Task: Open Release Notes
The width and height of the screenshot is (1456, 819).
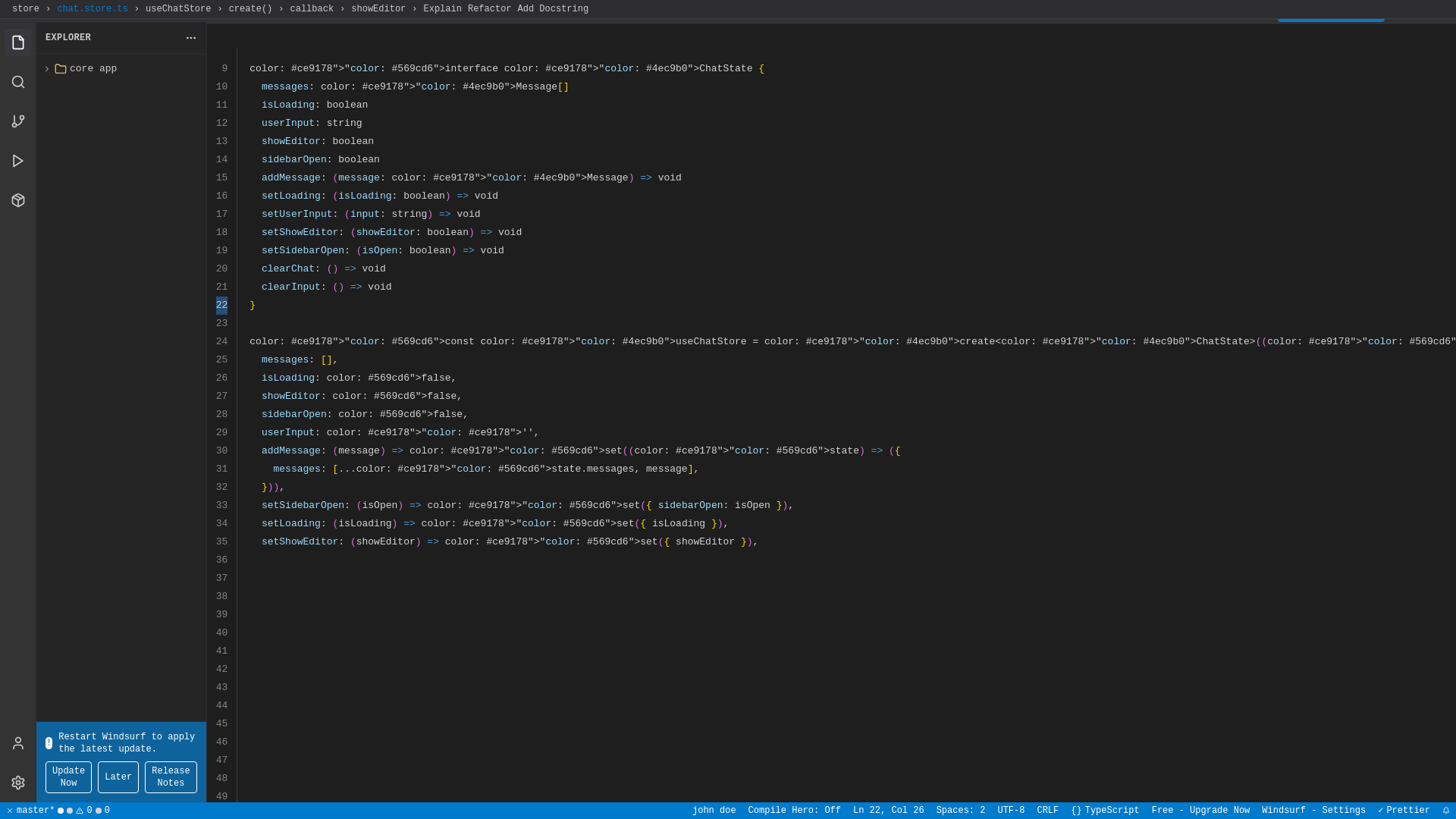Action: (x=171, y=777)
